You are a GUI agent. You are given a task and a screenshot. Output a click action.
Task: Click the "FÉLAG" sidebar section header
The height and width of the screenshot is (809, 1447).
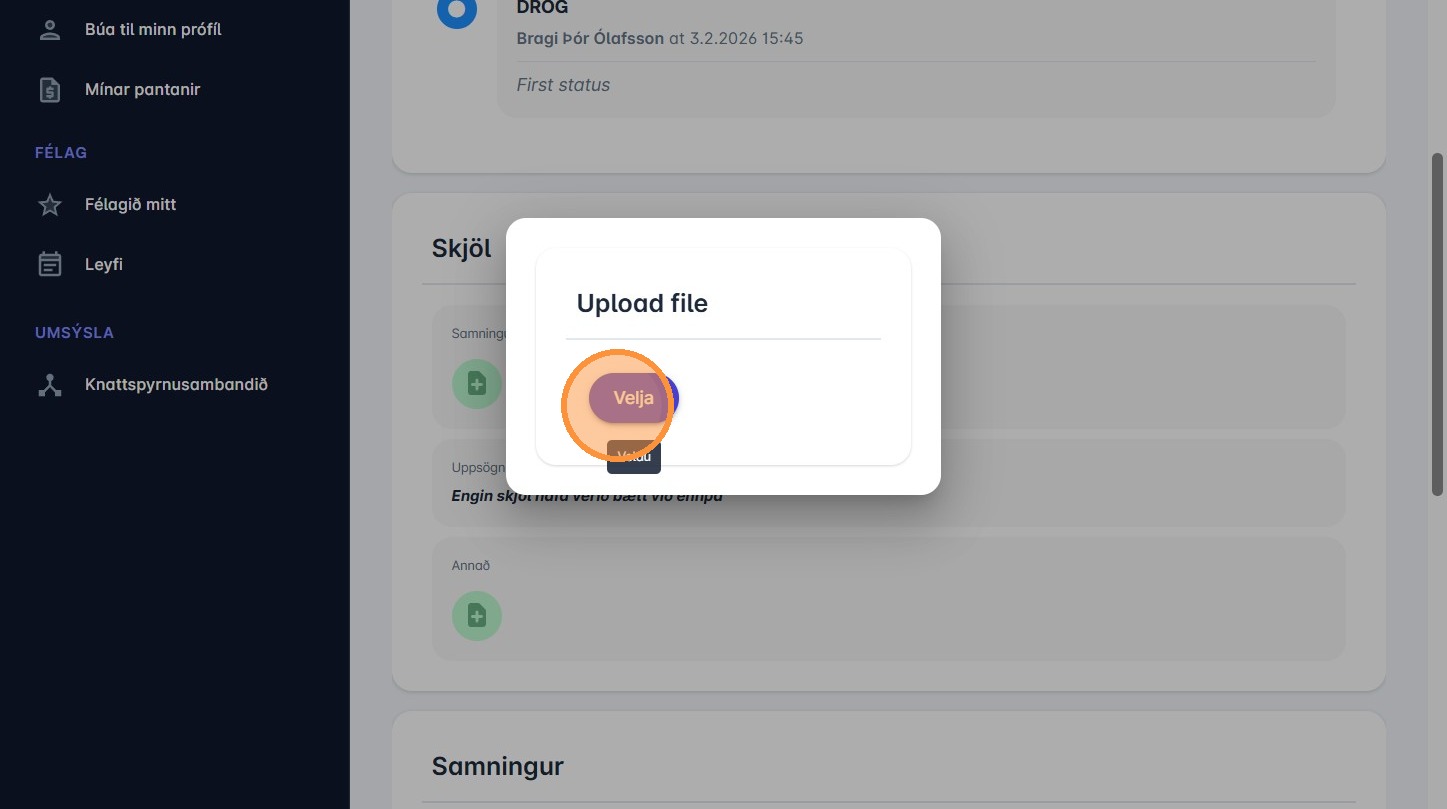61,153
